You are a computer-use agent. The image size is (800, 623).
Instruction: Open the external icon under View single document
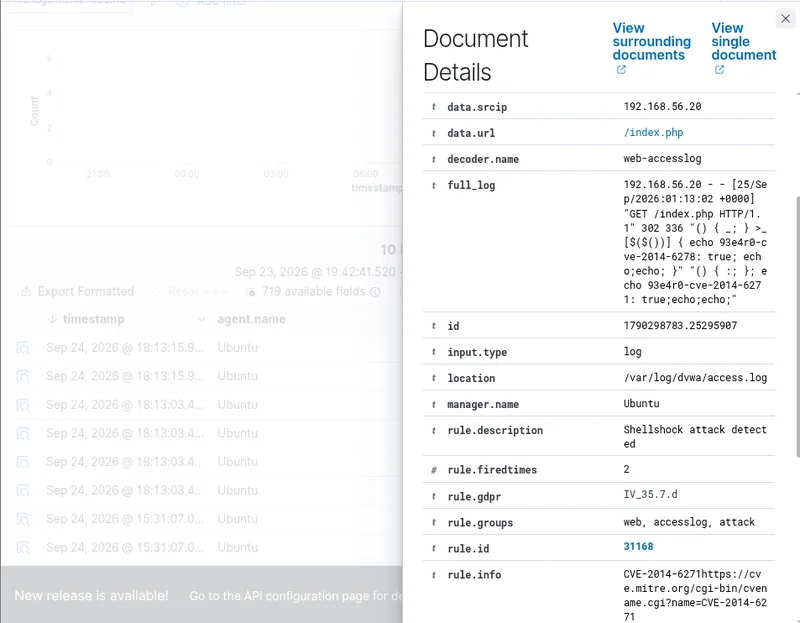coord(719,69)
